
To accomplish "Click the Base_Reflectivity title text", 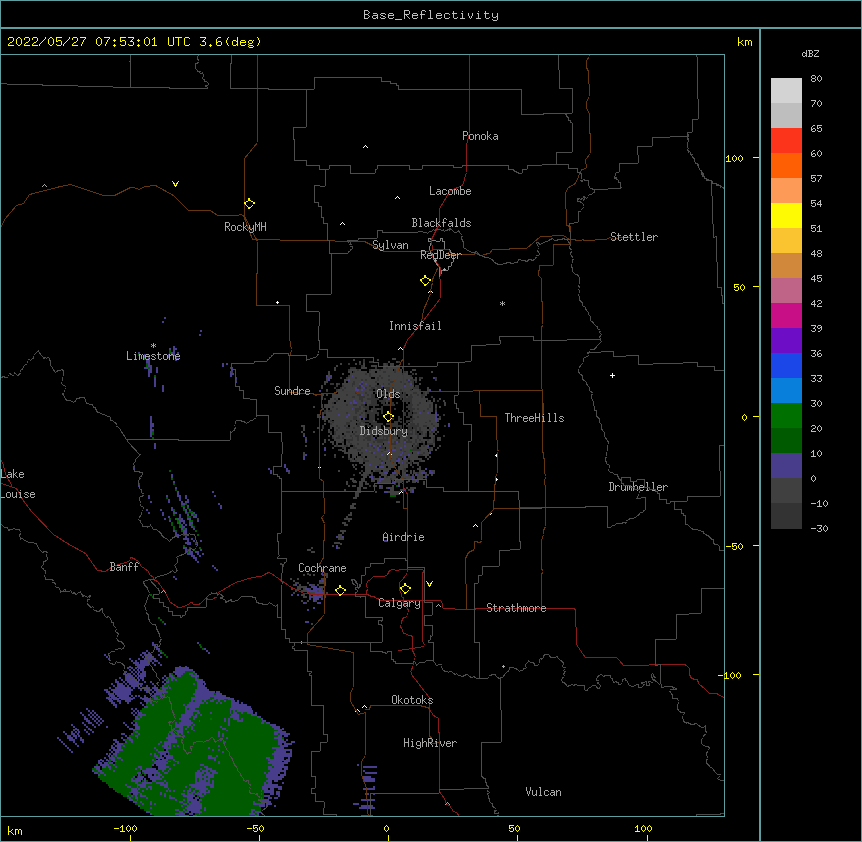I will click(x=431, y=15).
